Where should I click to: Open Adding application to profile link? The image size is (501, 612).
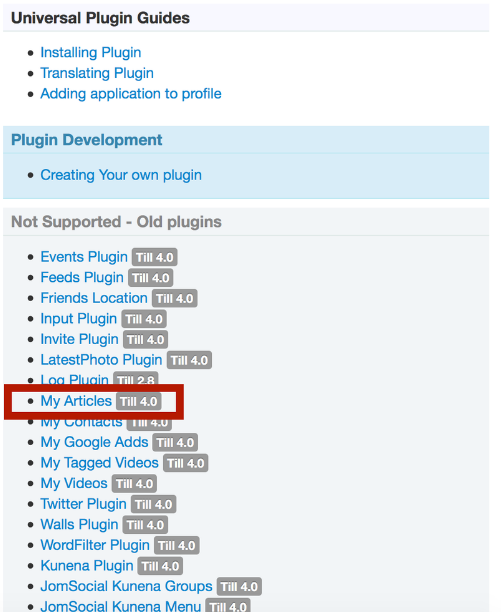click(x=131, y=94)
